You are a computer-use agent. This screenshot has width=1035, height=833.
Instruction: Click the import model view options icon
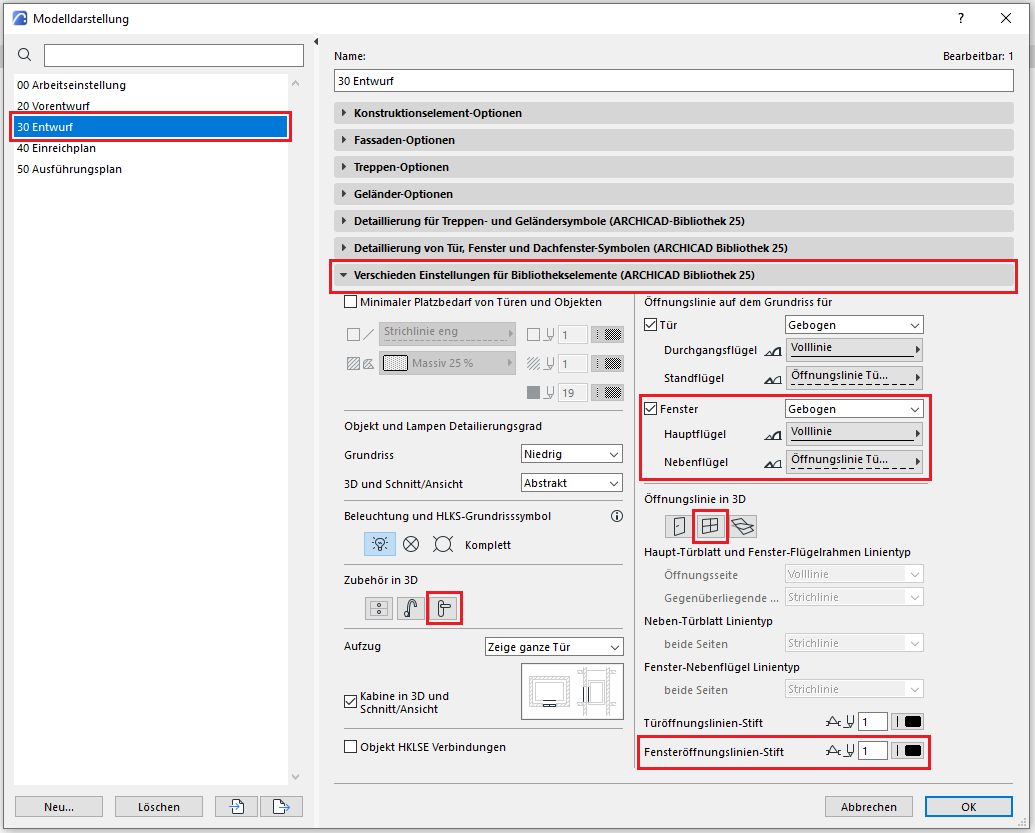tap(237, 806)
